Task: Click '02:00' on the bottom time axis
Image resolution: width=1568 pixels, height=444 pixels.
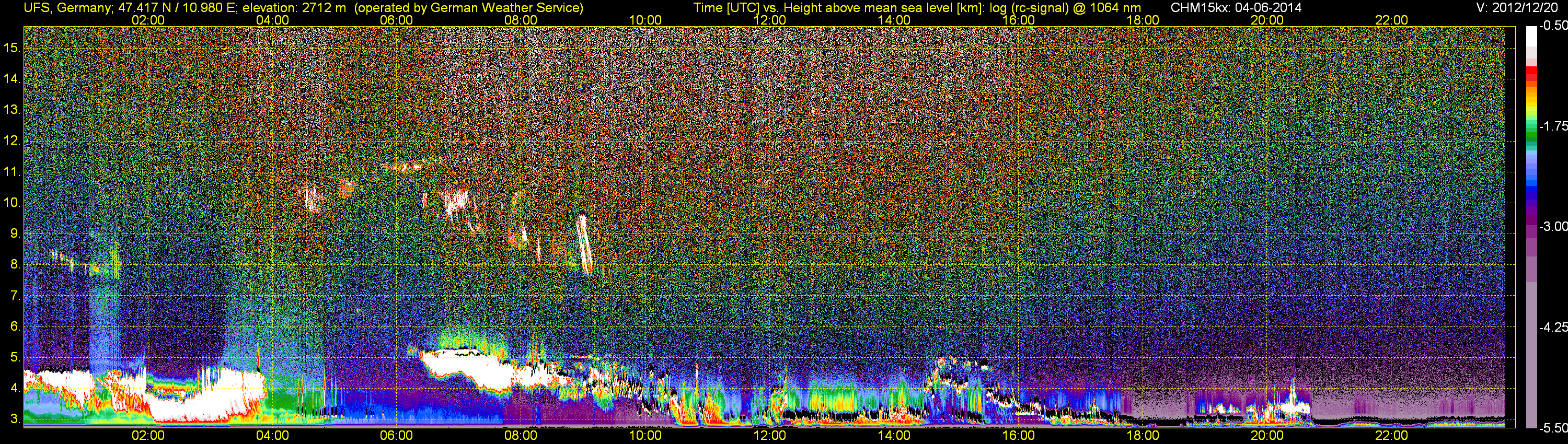Action: pos(148,436)
